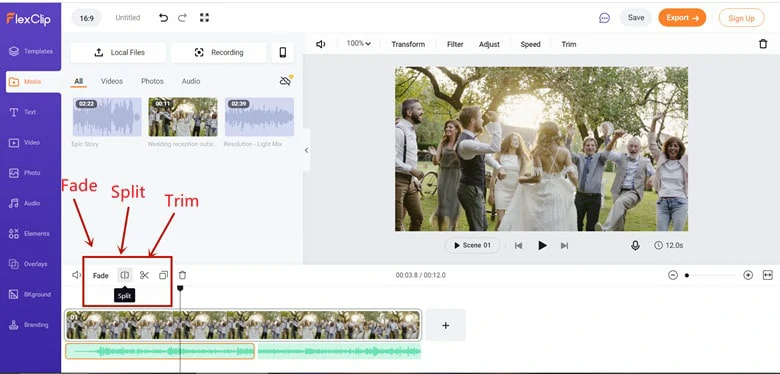This screenshot has height=374, width=780.
Task: Adjust the timeline zoom slider
Action: (710, 275)
